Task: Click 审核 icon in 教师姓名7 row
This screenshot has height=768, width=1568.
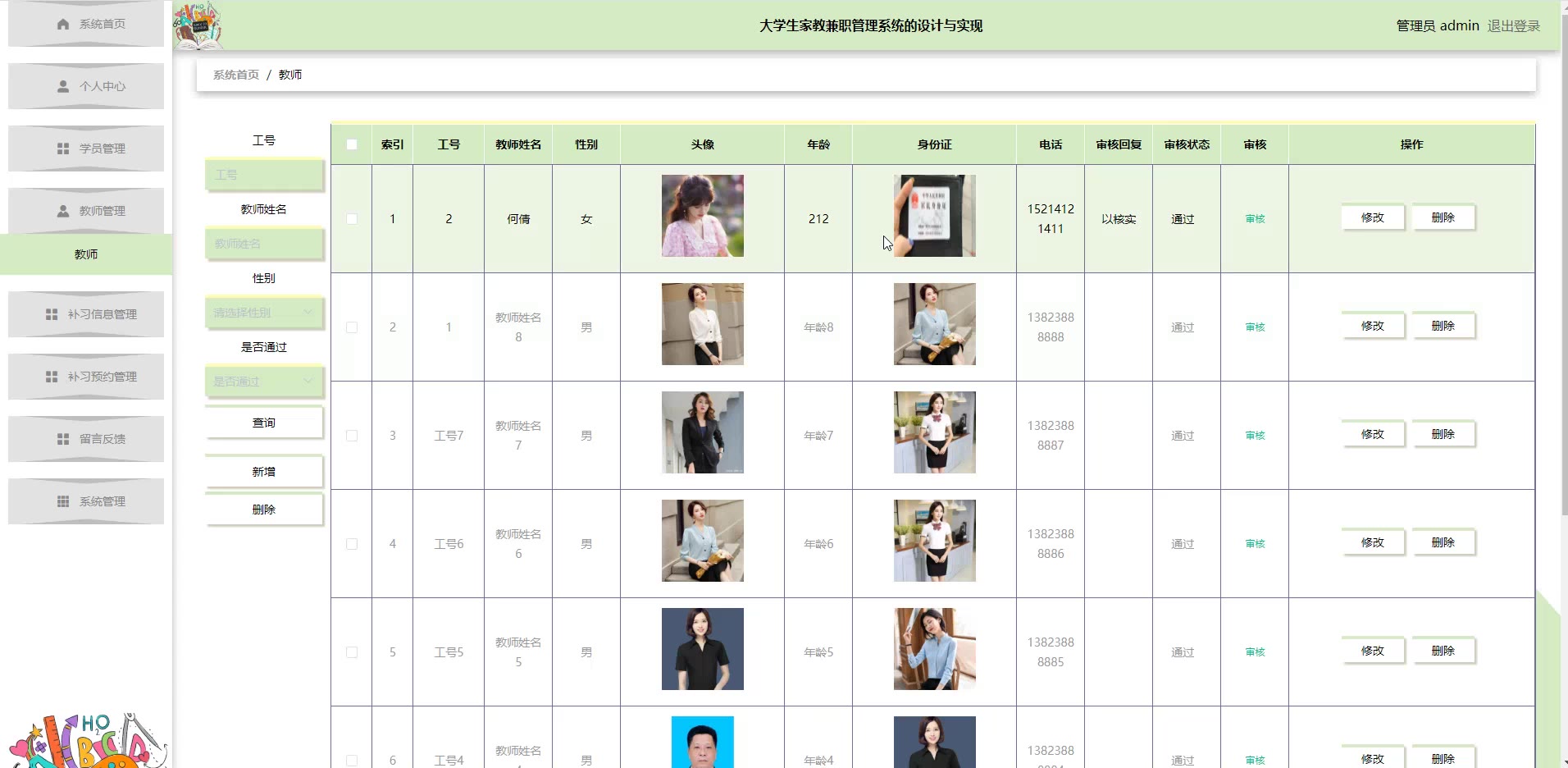Action: point(1255,436)
